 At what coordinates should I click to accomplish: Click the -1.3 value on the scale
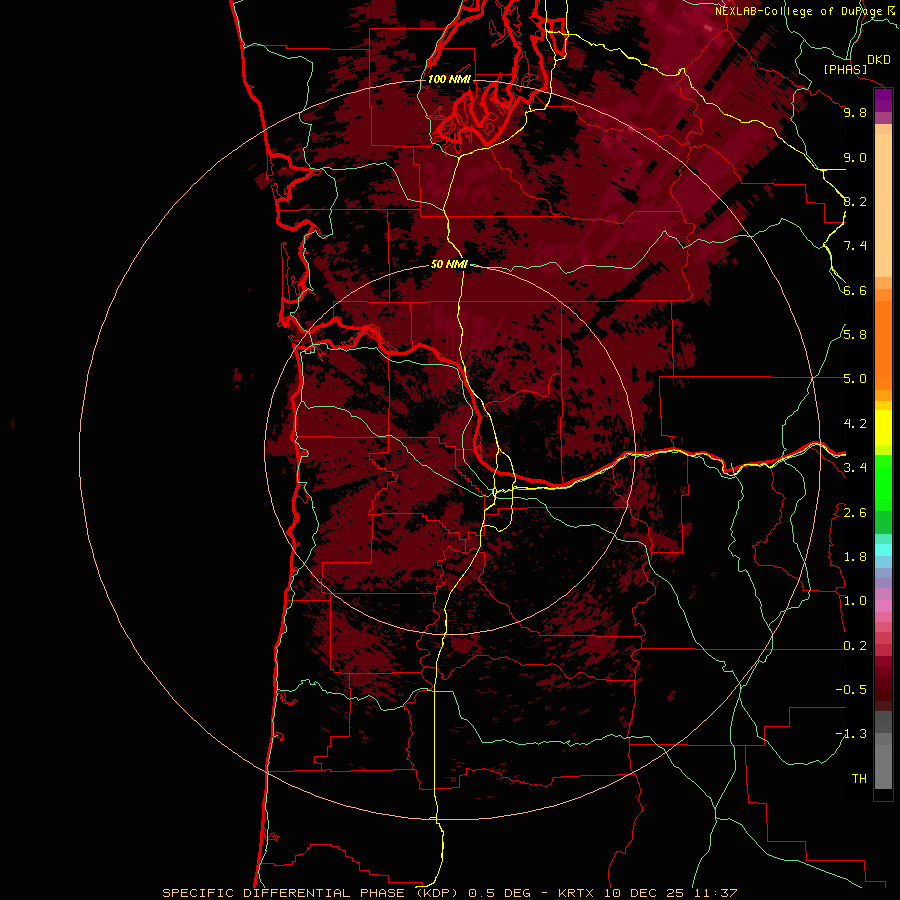[x=851, y=734]
